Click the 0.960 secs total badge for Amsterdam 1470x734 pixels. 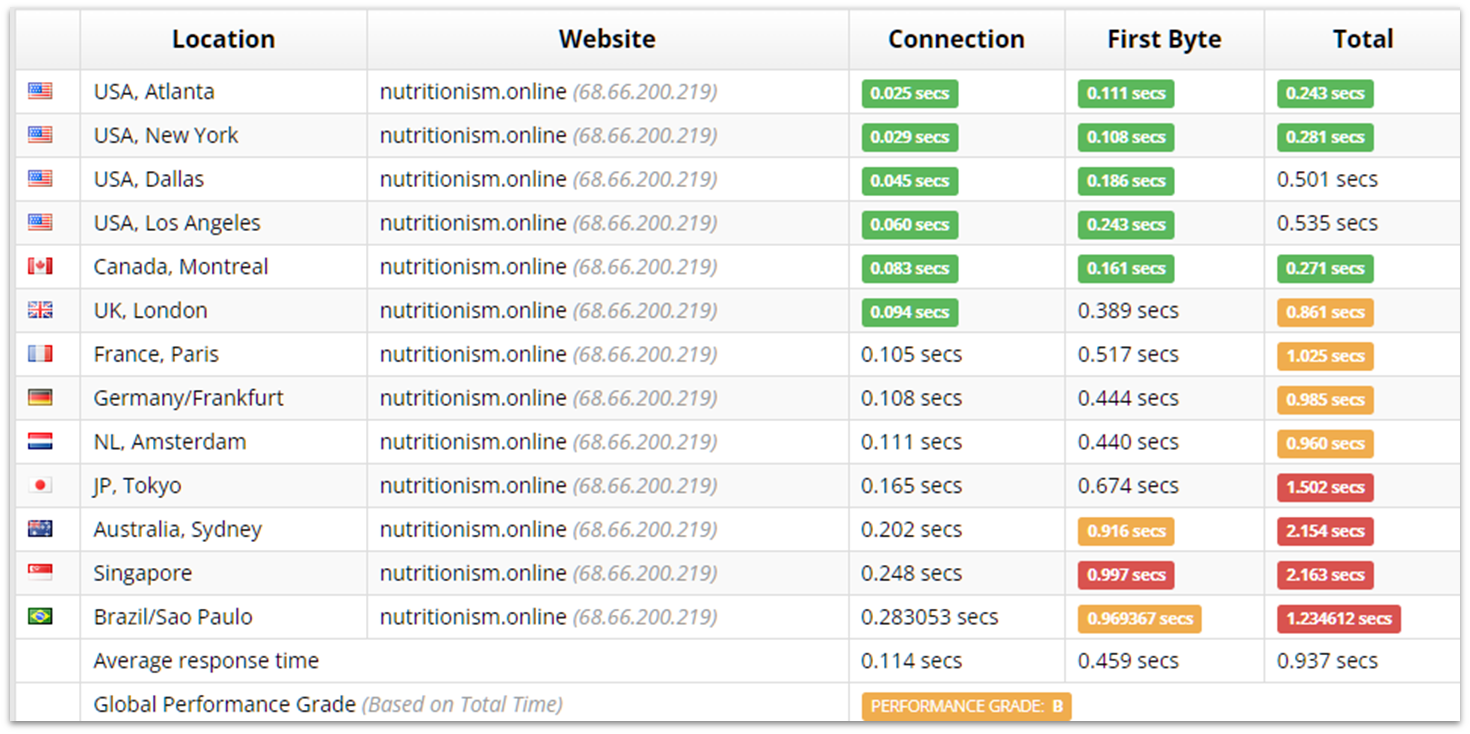1325,444
